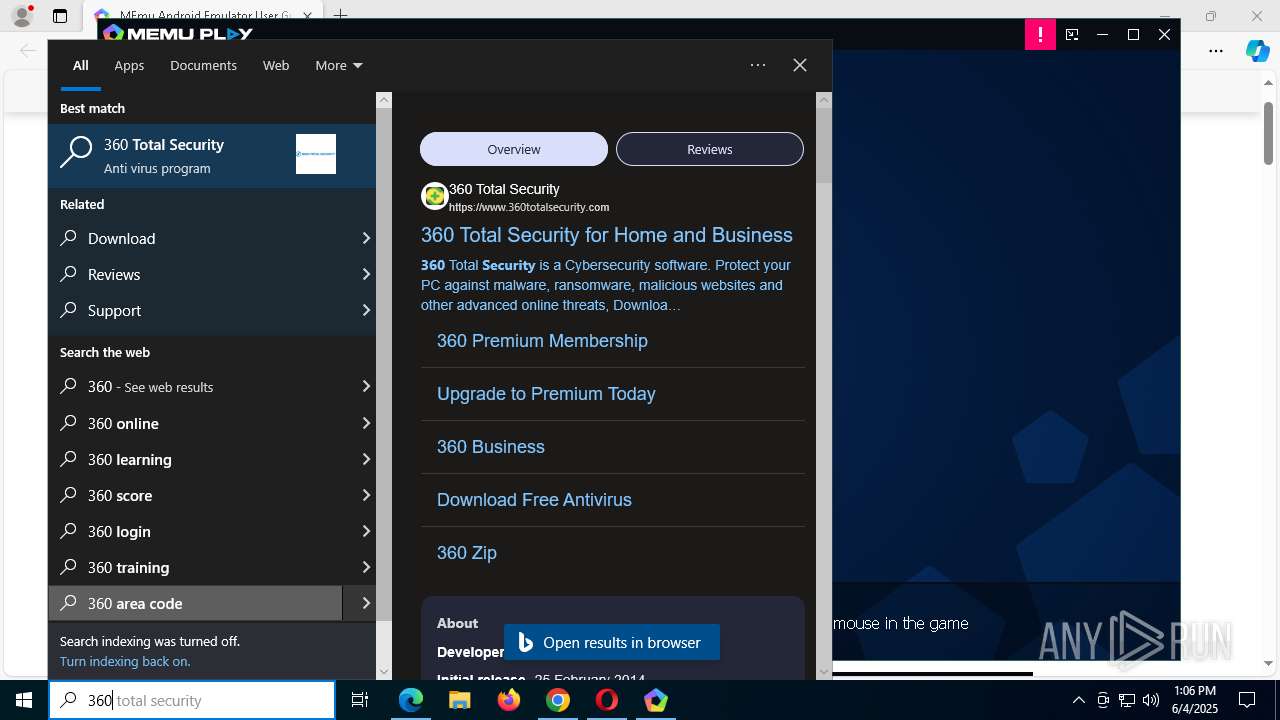
Task: Expand the Download related search
Action: (x=366, y=238)
